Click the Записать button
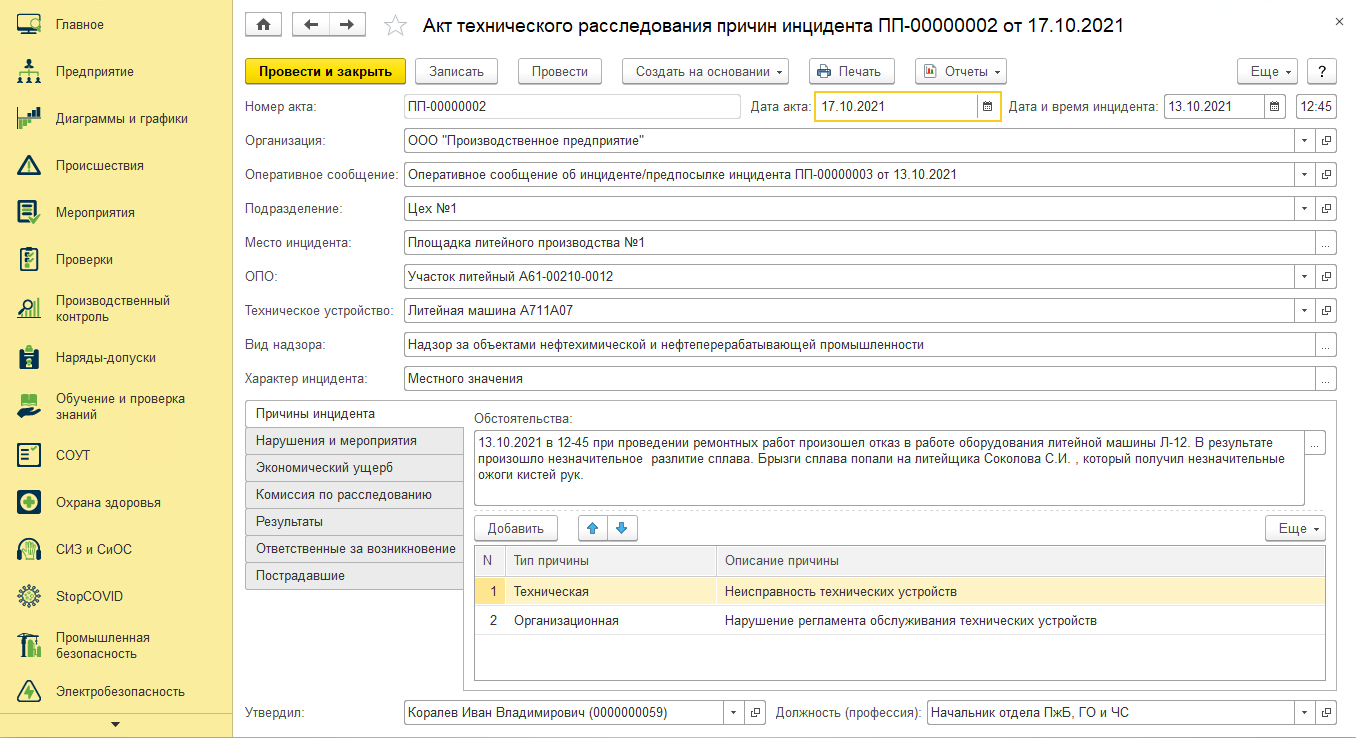The width and height of the screenshot is (1356, 738). 456,71
